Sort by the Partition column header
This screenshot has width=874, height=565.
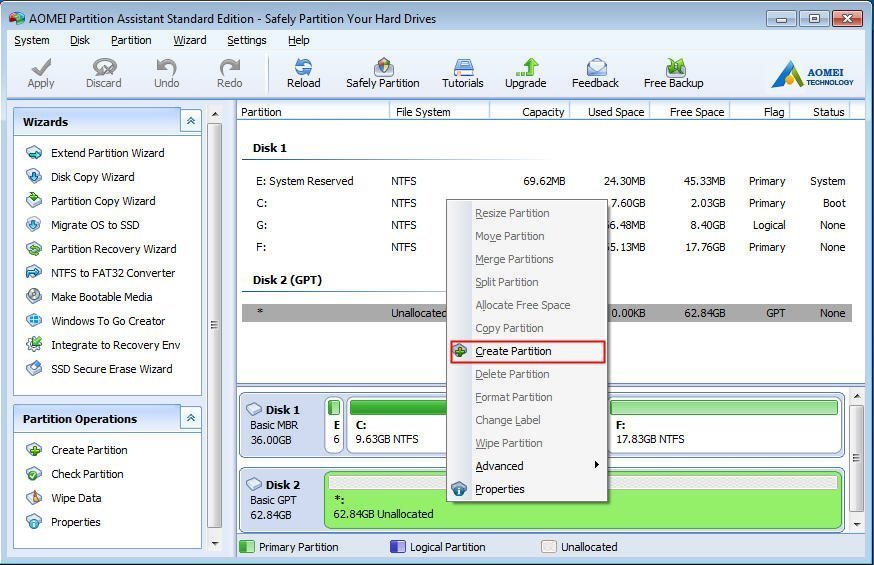pyautogui.click(x=313, y=112)
